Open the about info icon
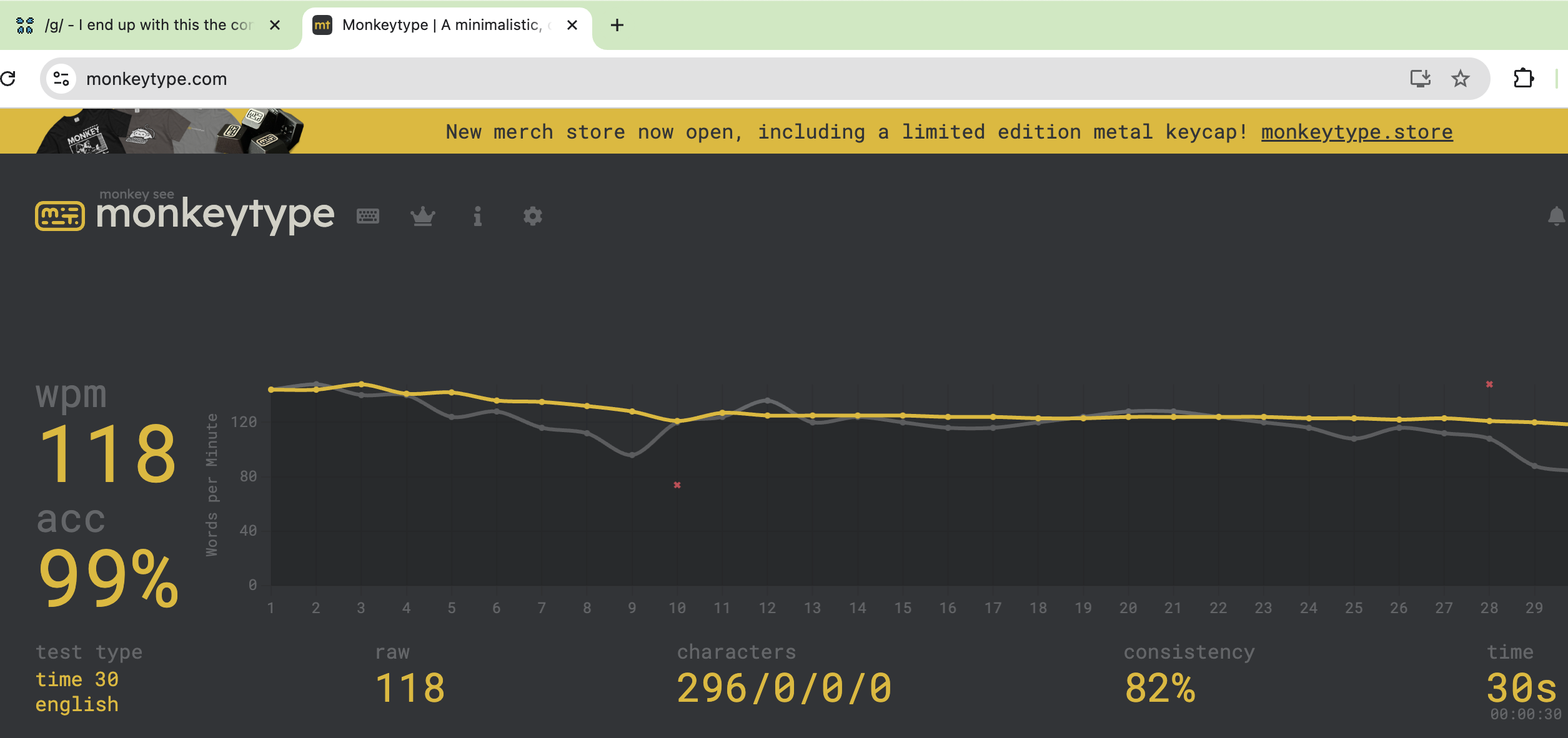Viewport: 1568px width, 738px height. tap(478, 216)
